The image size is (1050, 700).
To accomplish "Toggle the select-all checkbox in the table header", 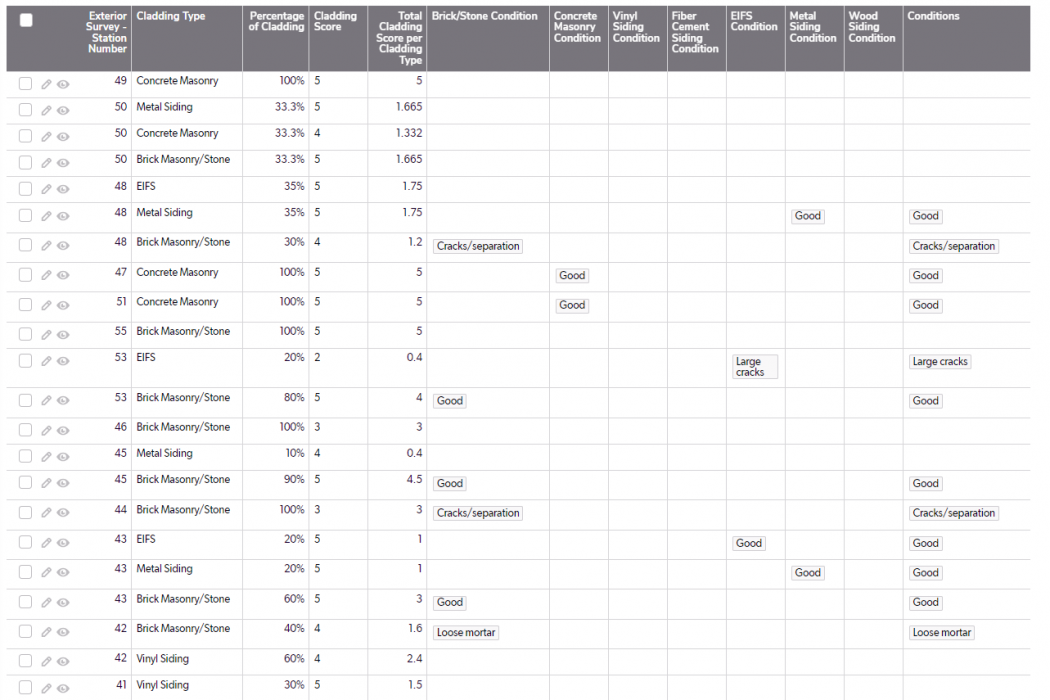I will 26,20.
